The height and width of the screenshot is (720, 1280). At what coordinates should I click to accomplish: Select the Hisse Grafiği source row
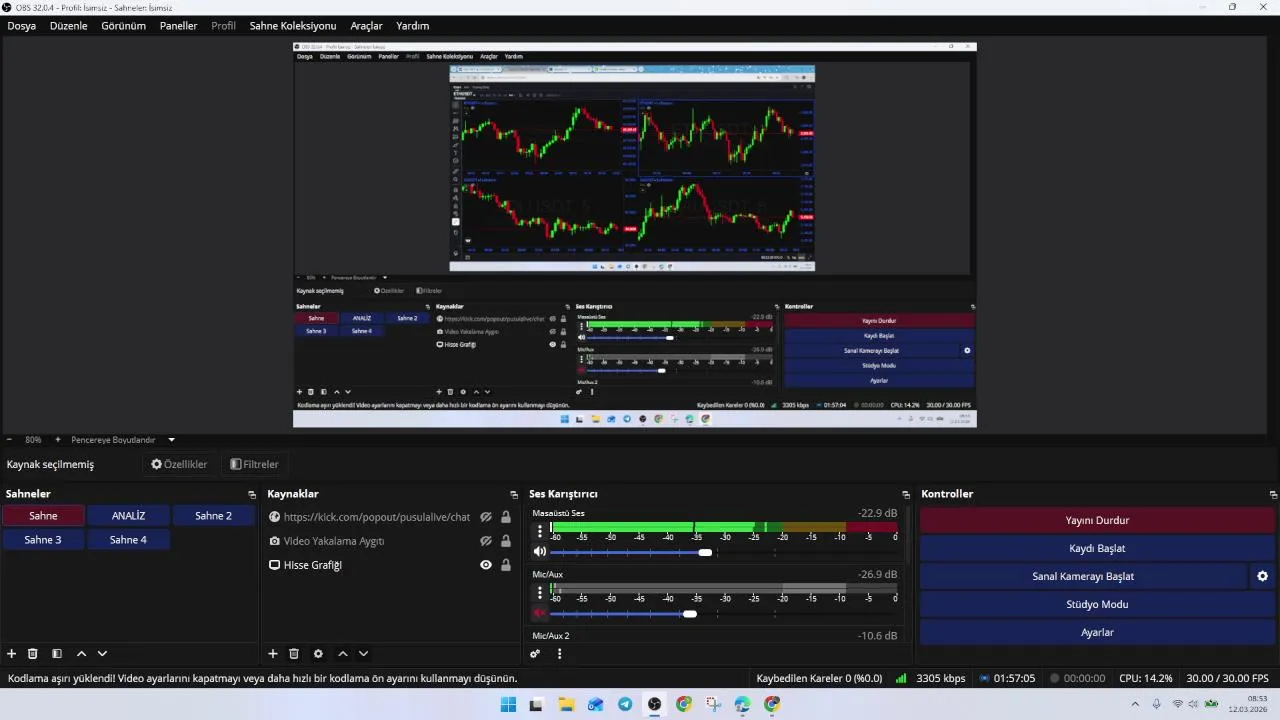coord(390,565)
